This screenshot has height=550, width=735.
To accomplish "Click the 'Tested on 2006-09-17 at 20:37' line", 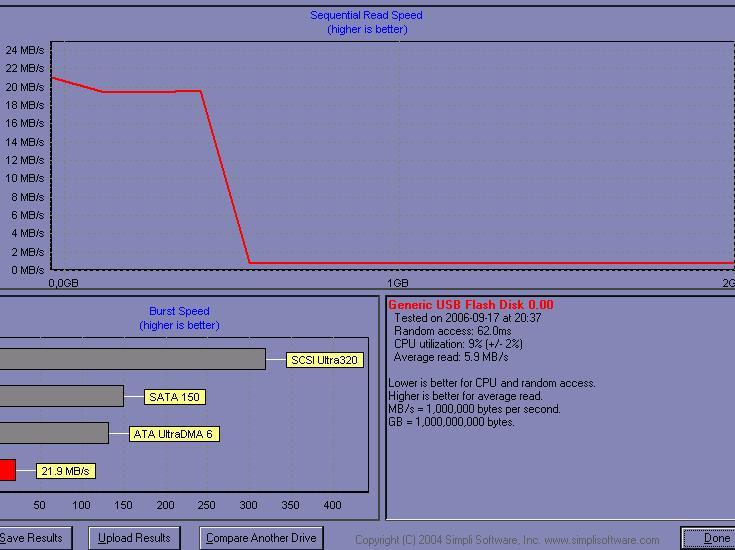I will (467, 318).
